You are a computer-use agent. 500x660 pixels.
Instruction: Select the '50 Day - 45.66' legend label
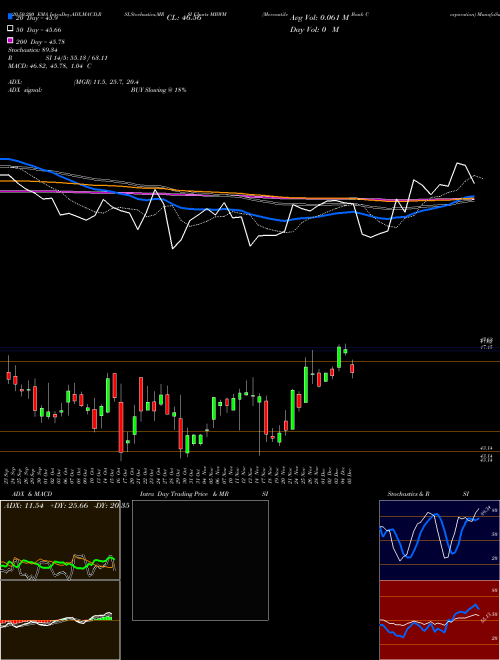pyautogui.click(x=38, y=30)
